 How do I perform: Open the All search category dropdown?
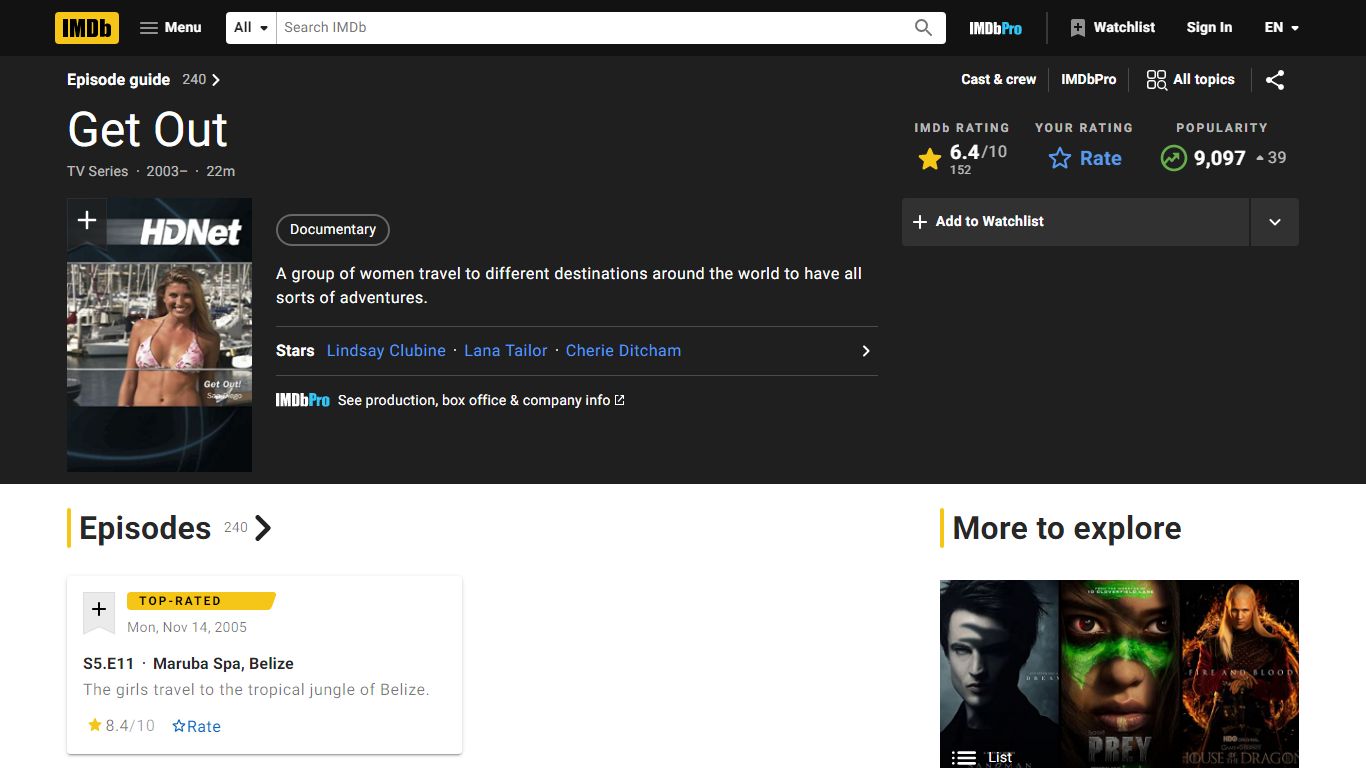pyautogui.click(x=251, y=28)
